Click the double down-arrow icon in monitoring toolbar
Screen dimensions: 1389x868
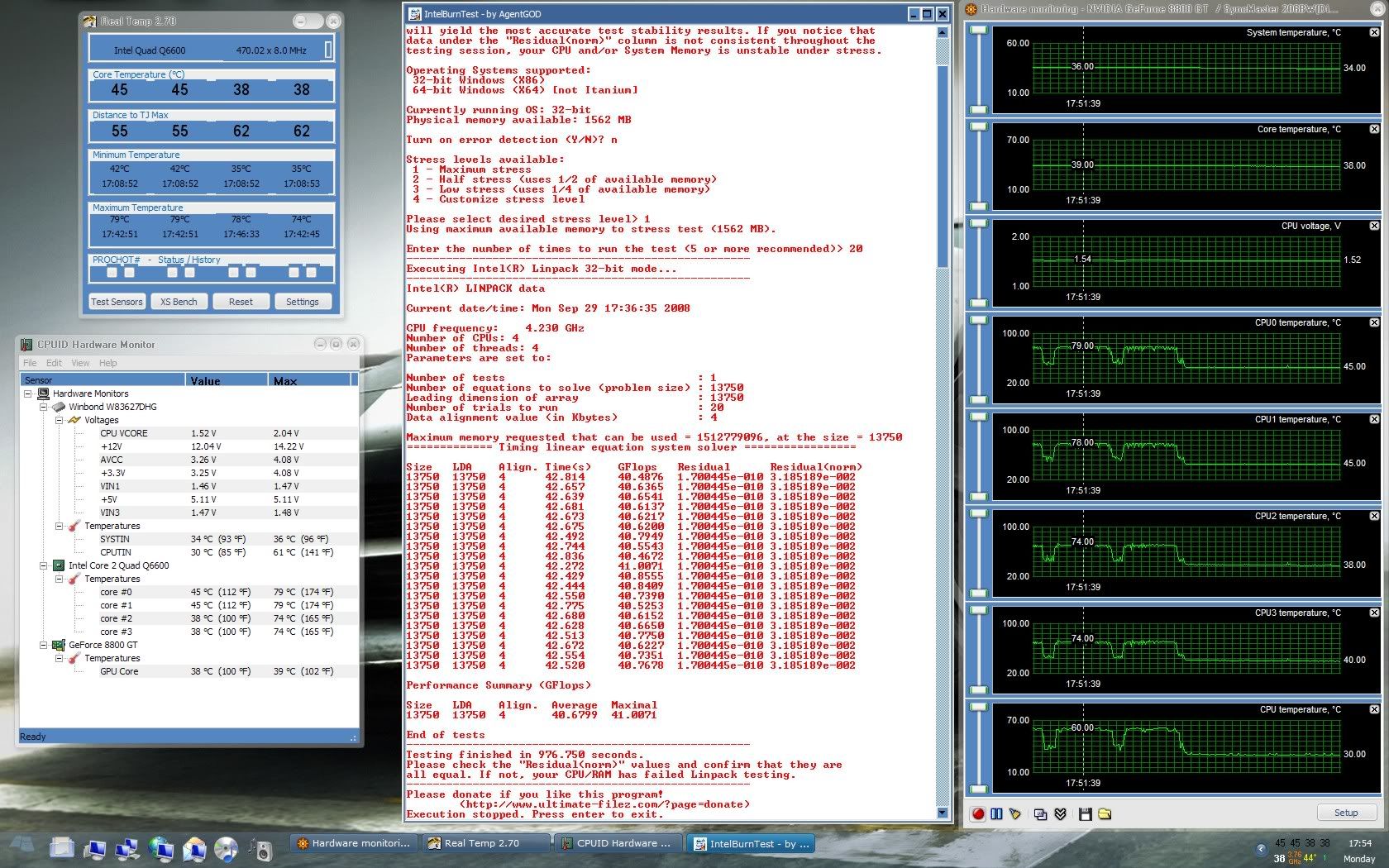coord(1060,814)
